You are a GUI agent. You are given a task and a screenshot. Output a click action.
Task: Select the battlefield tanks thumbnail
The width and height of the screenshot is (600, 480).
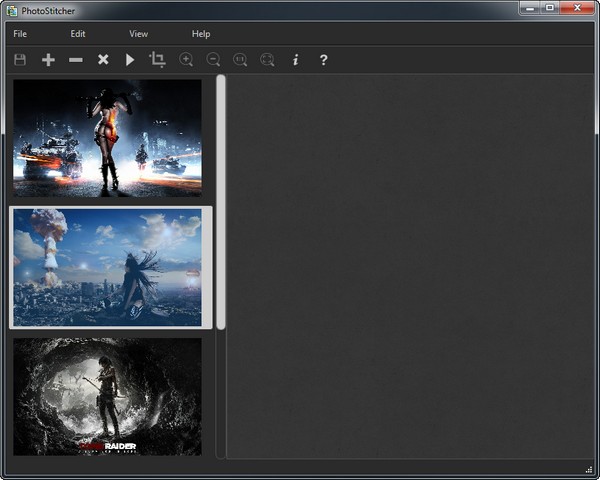pyautogui.click(x=107, y=138)
